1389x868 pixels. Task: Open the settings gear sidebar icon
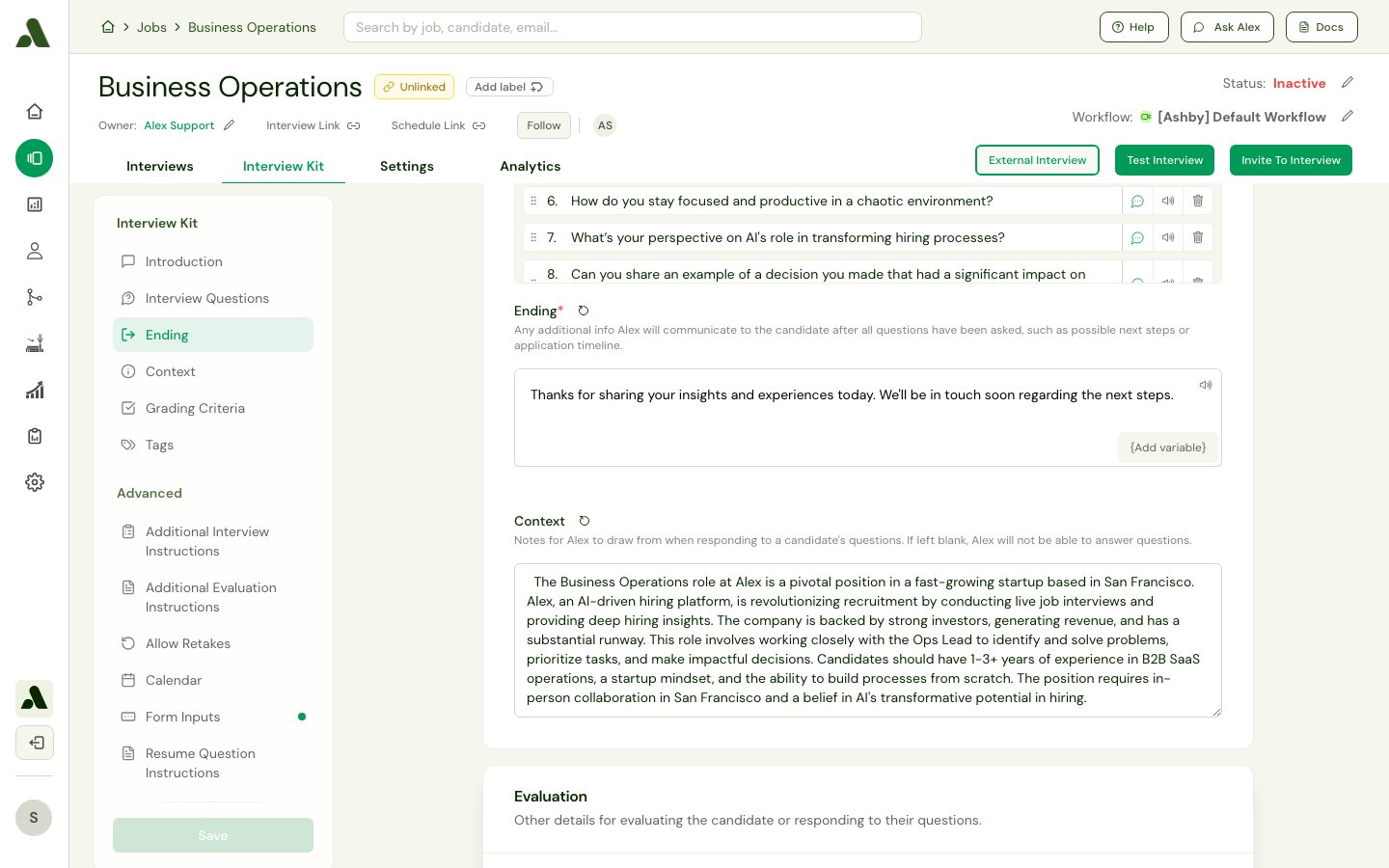35,482
